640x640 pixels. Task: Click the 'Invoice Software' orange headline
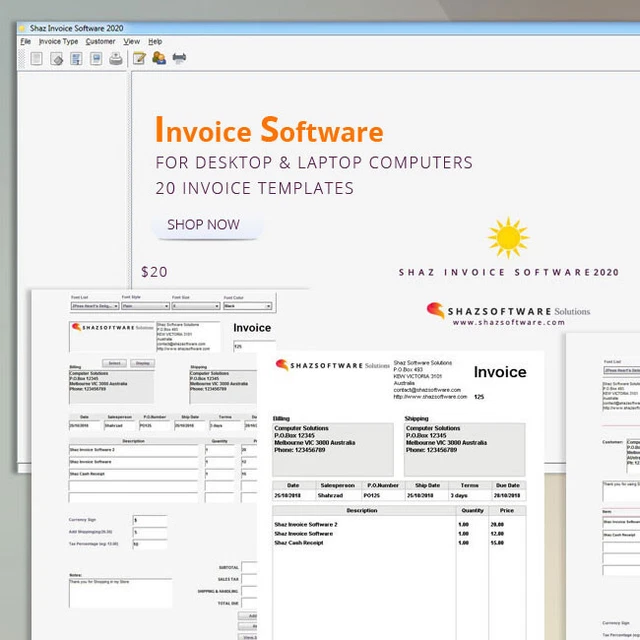pos(269,130)
